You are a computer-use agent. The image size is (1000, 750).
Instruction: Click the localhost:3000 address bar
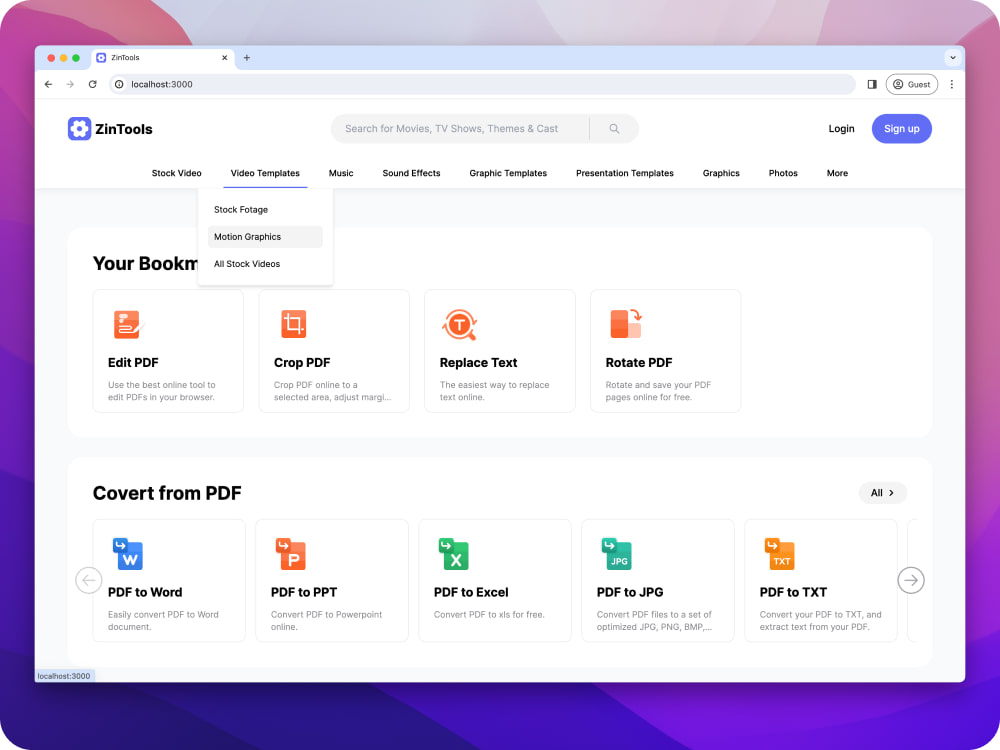482,84
